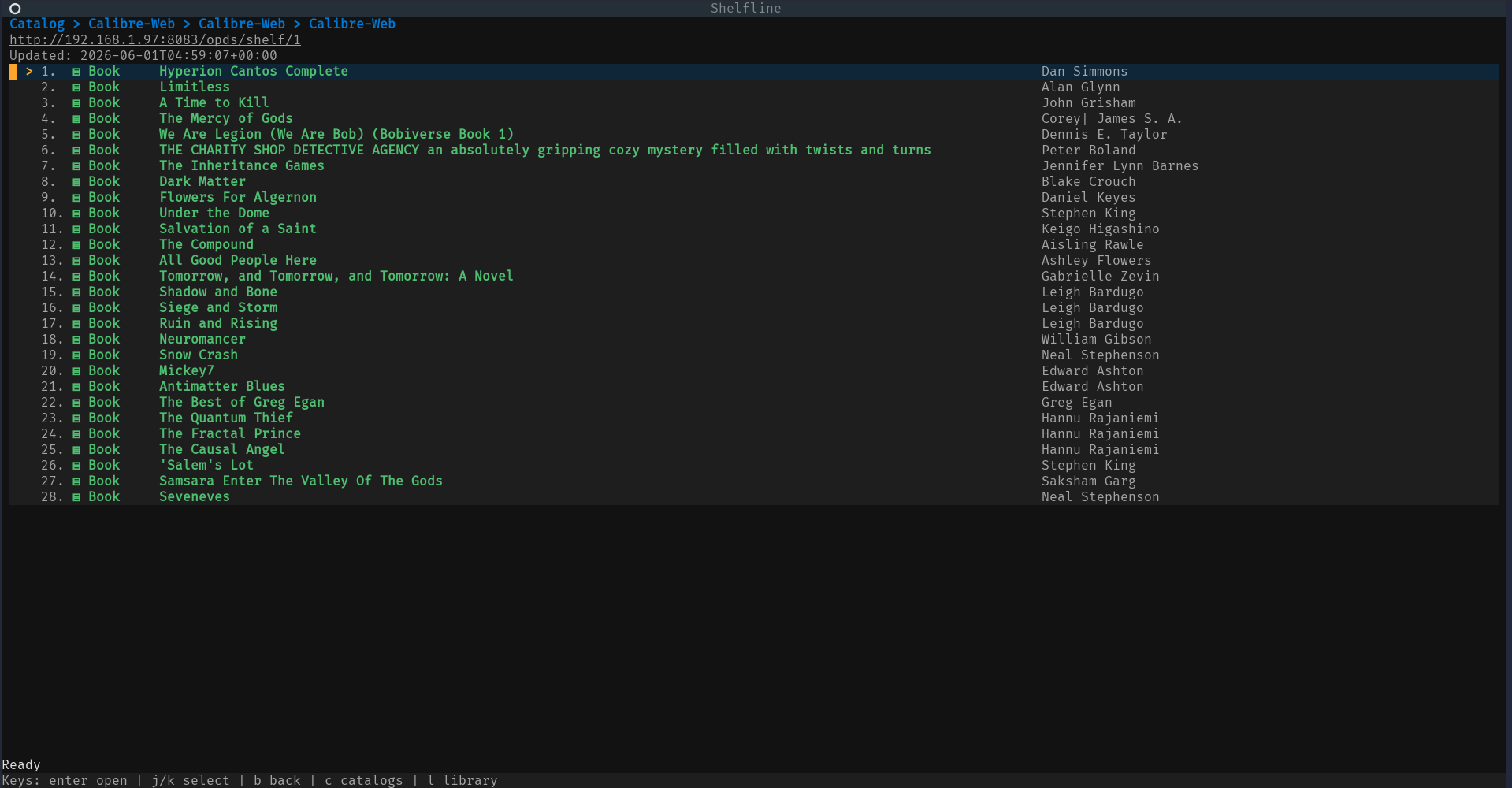This screenshot has width=1512, height=788.
Task: Choose We Are Legion (Bobiverse Book 1)
Action: 336,134
